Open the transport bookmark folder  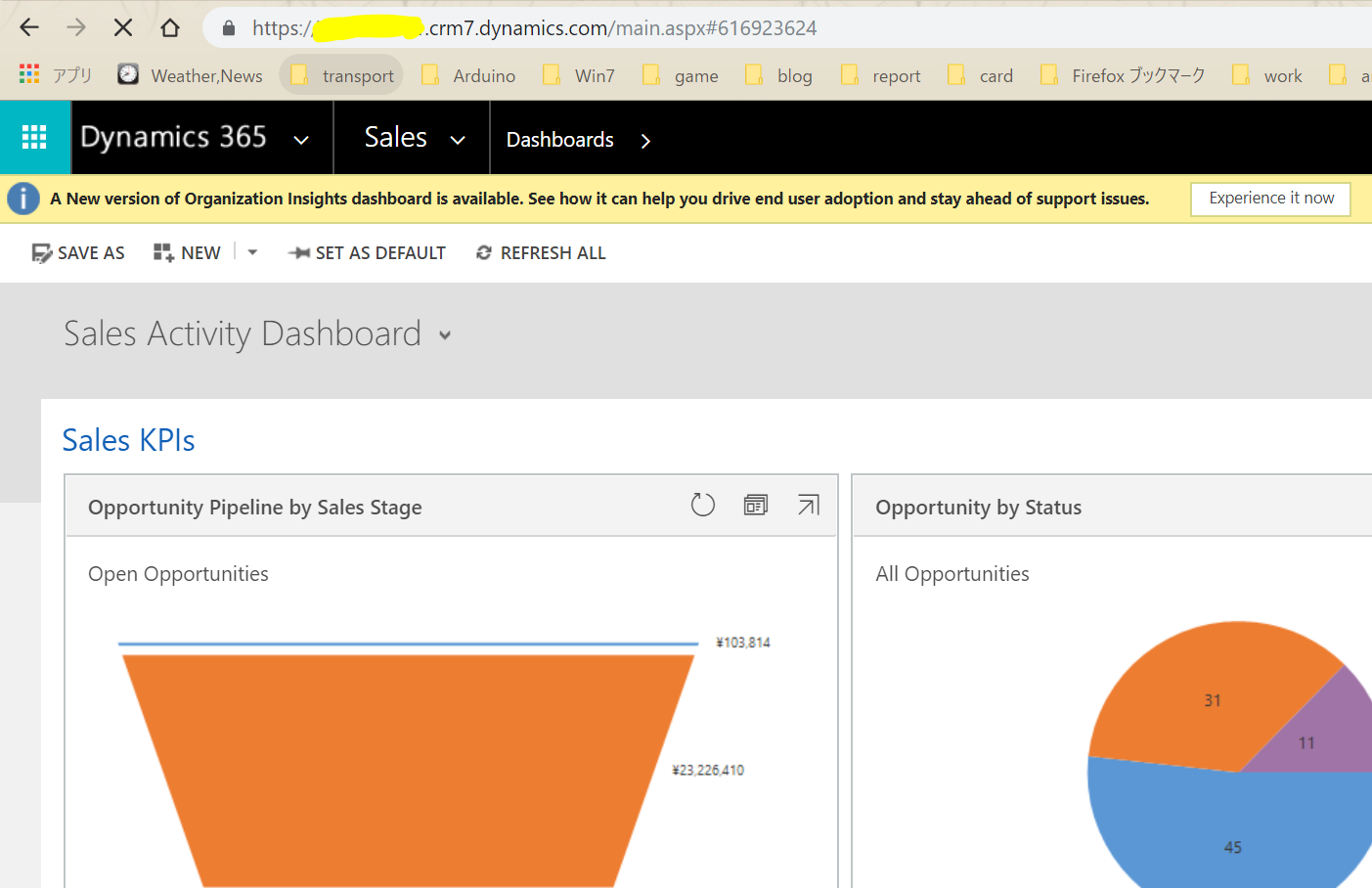point(340,74)
